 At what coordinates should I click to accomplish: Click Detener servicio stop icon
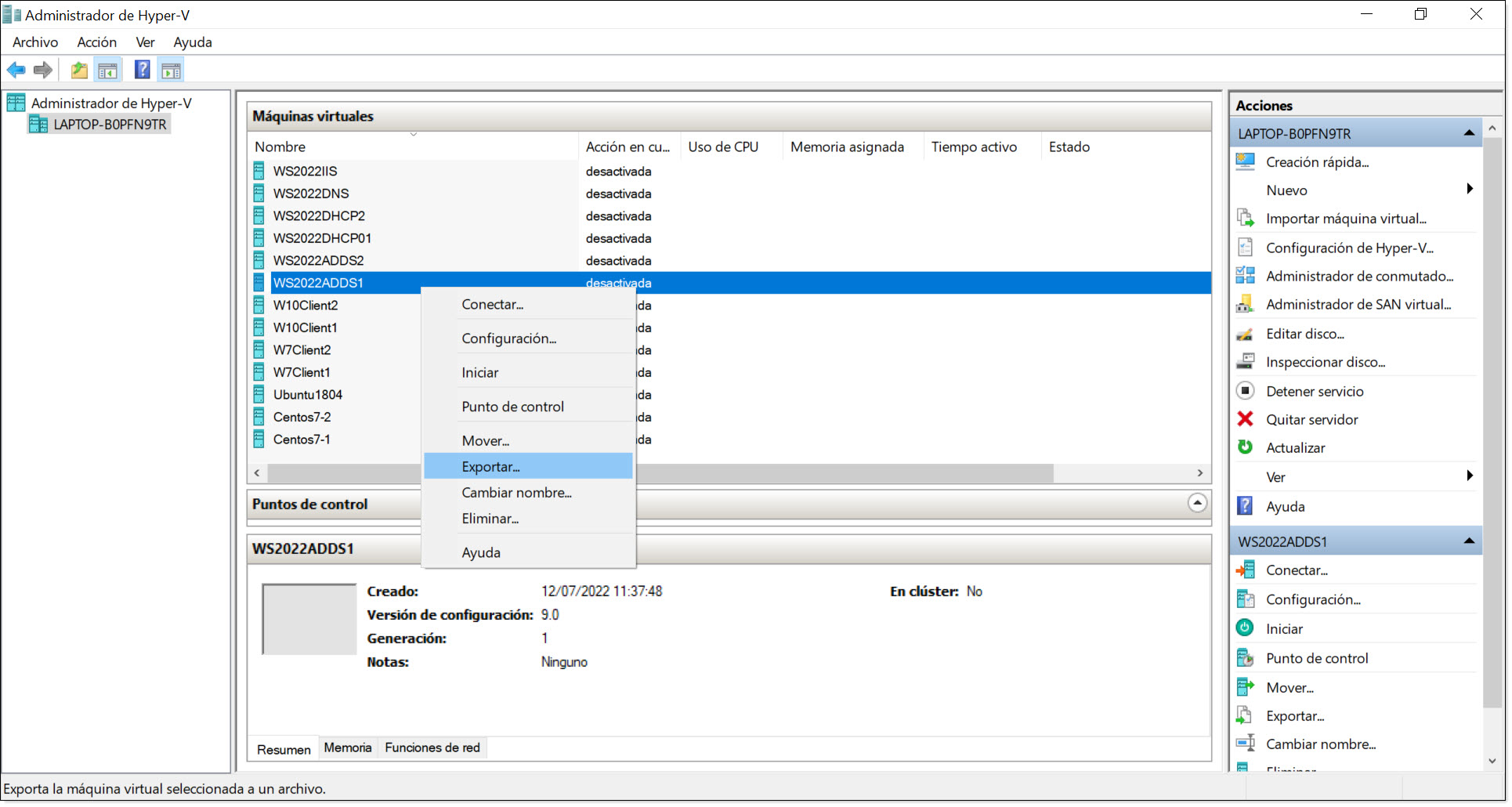coord(1245,390)
